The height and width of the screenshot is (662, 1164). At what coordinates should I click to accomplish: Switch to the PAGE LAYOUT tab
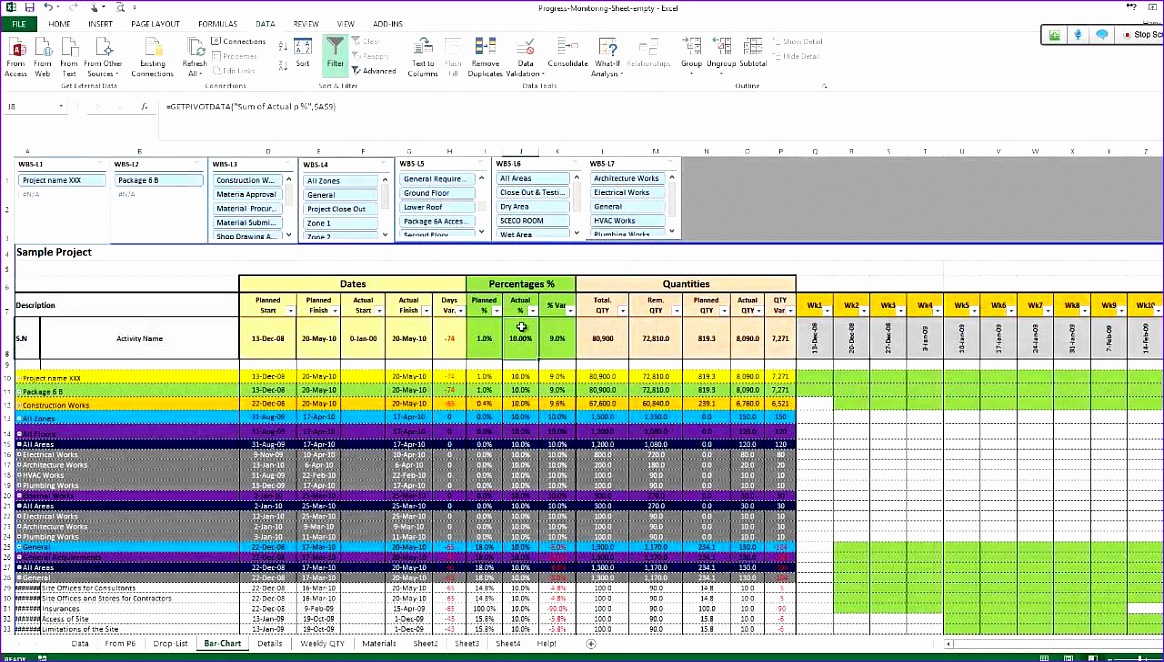(155, 24)
